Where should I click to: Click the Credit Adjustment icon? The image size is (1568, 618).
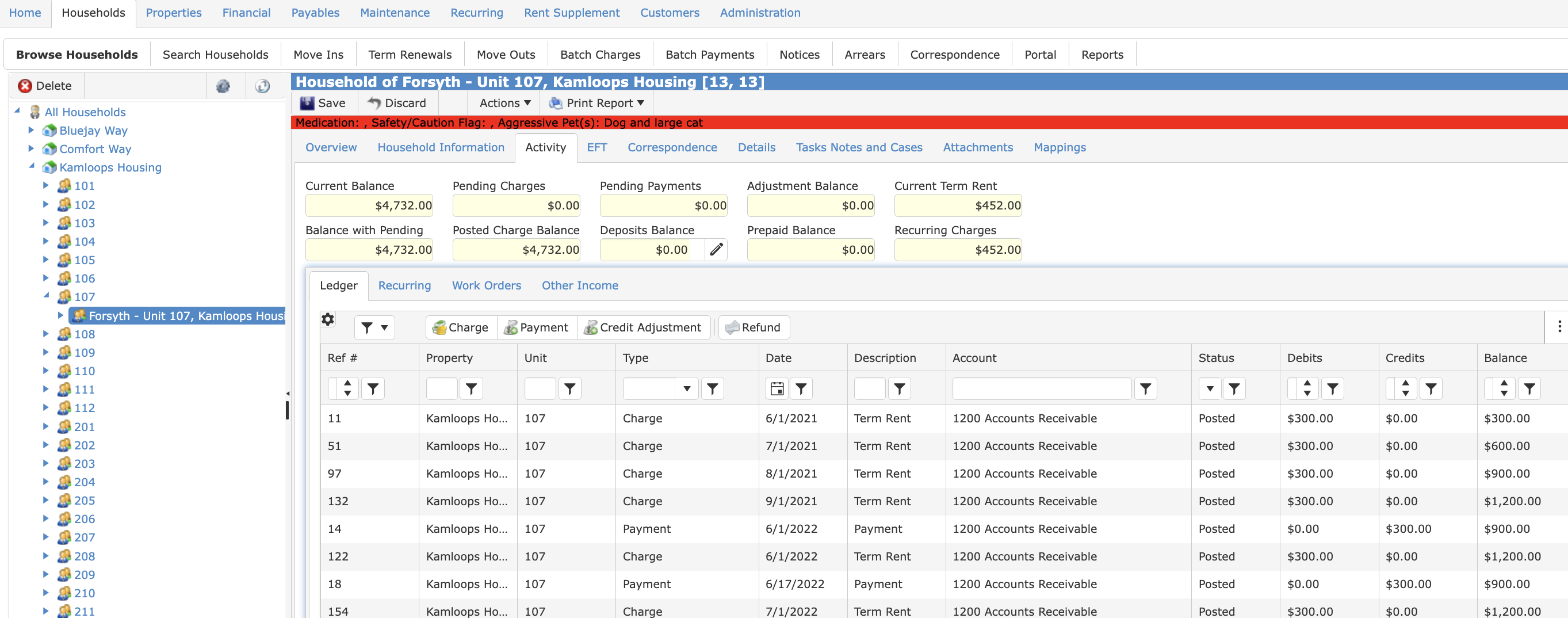[x=590, y=327]
